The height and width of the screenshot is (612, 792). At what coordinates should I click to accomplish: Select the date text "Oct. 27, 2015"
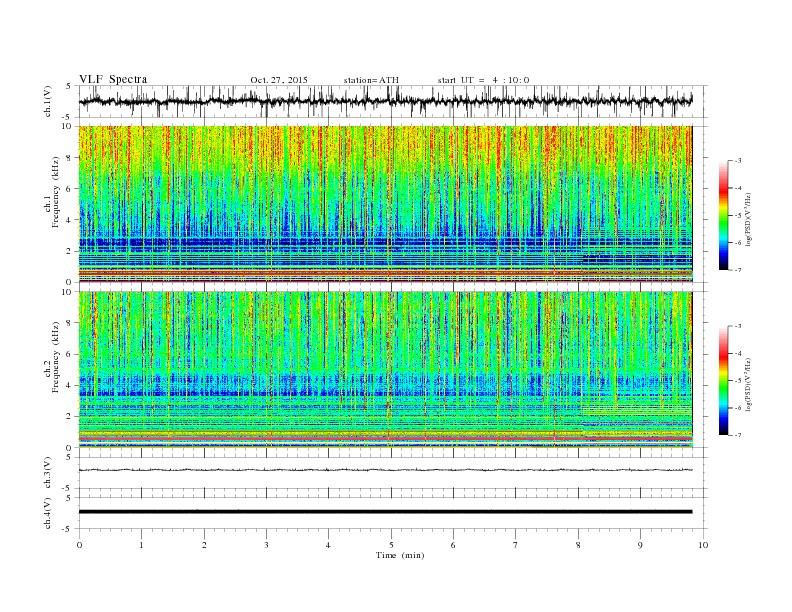(x=279, y=80)
